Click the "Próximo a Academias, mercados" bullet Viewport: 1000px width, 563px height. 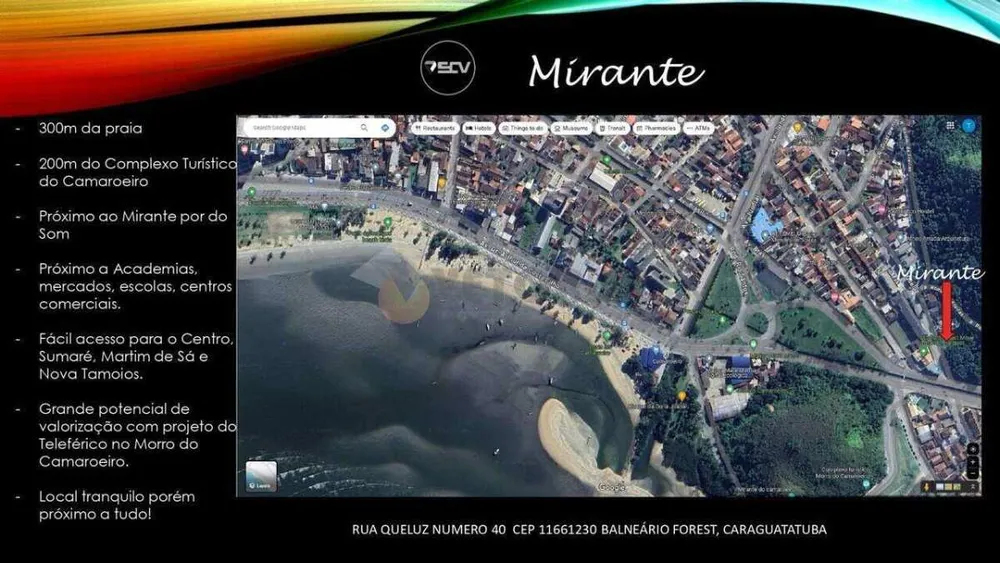(135, 286)
